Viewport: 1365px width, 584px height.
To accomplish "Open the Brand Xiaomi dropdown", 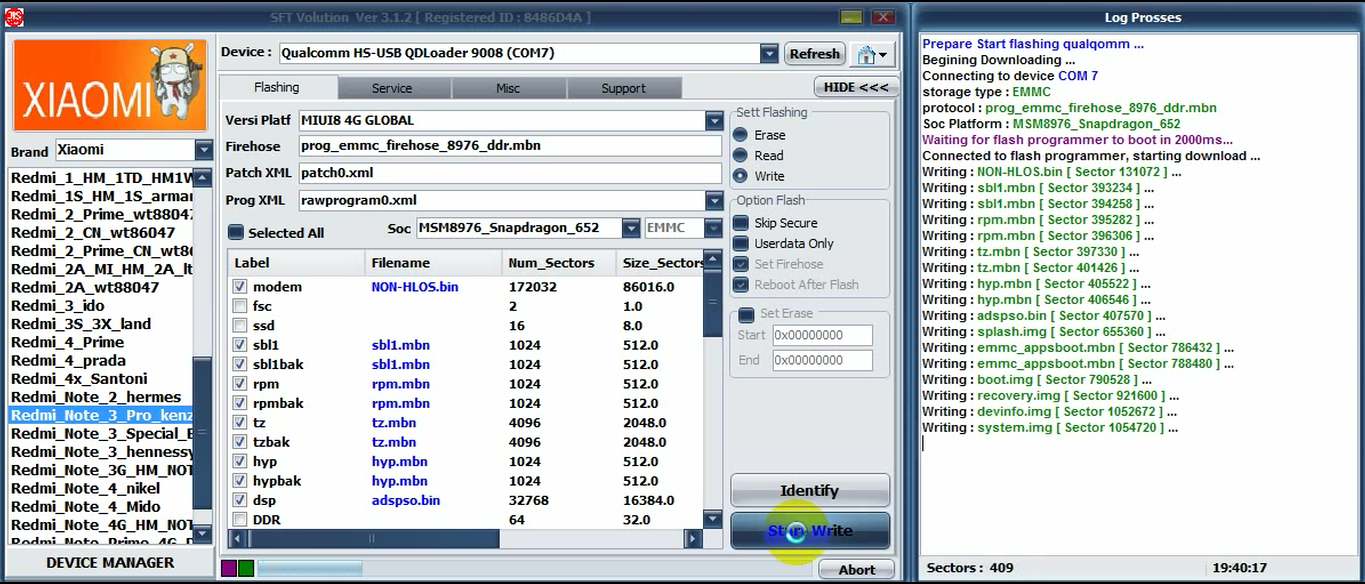I will pos(203,150).
